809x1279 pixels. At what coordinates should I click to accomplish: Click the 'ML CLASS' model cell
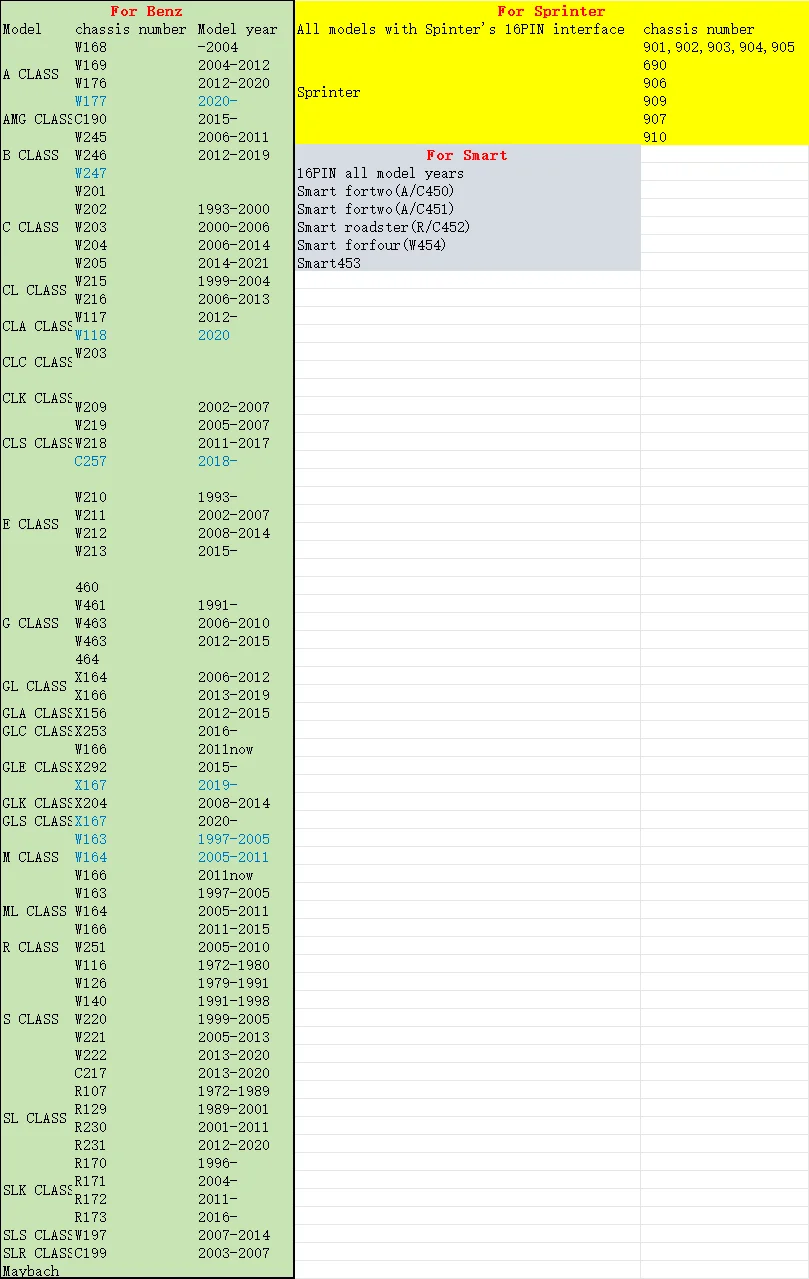click(35, 911)
